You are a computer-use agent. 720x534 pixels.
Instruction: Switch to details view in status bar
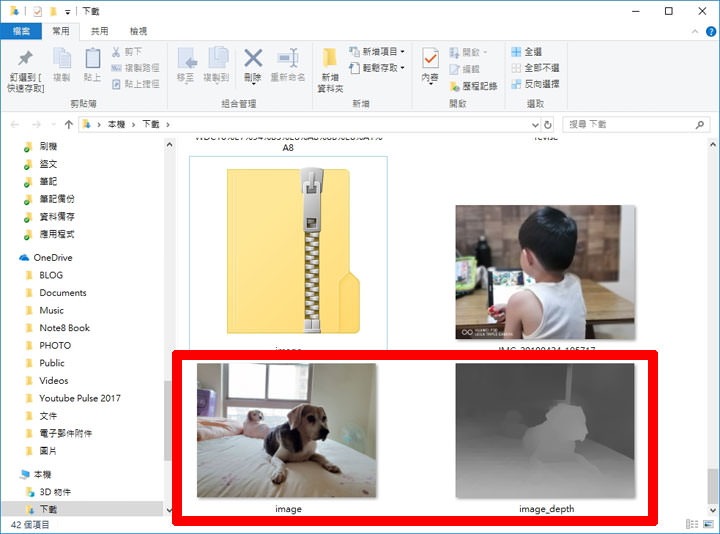pos(692,524)
